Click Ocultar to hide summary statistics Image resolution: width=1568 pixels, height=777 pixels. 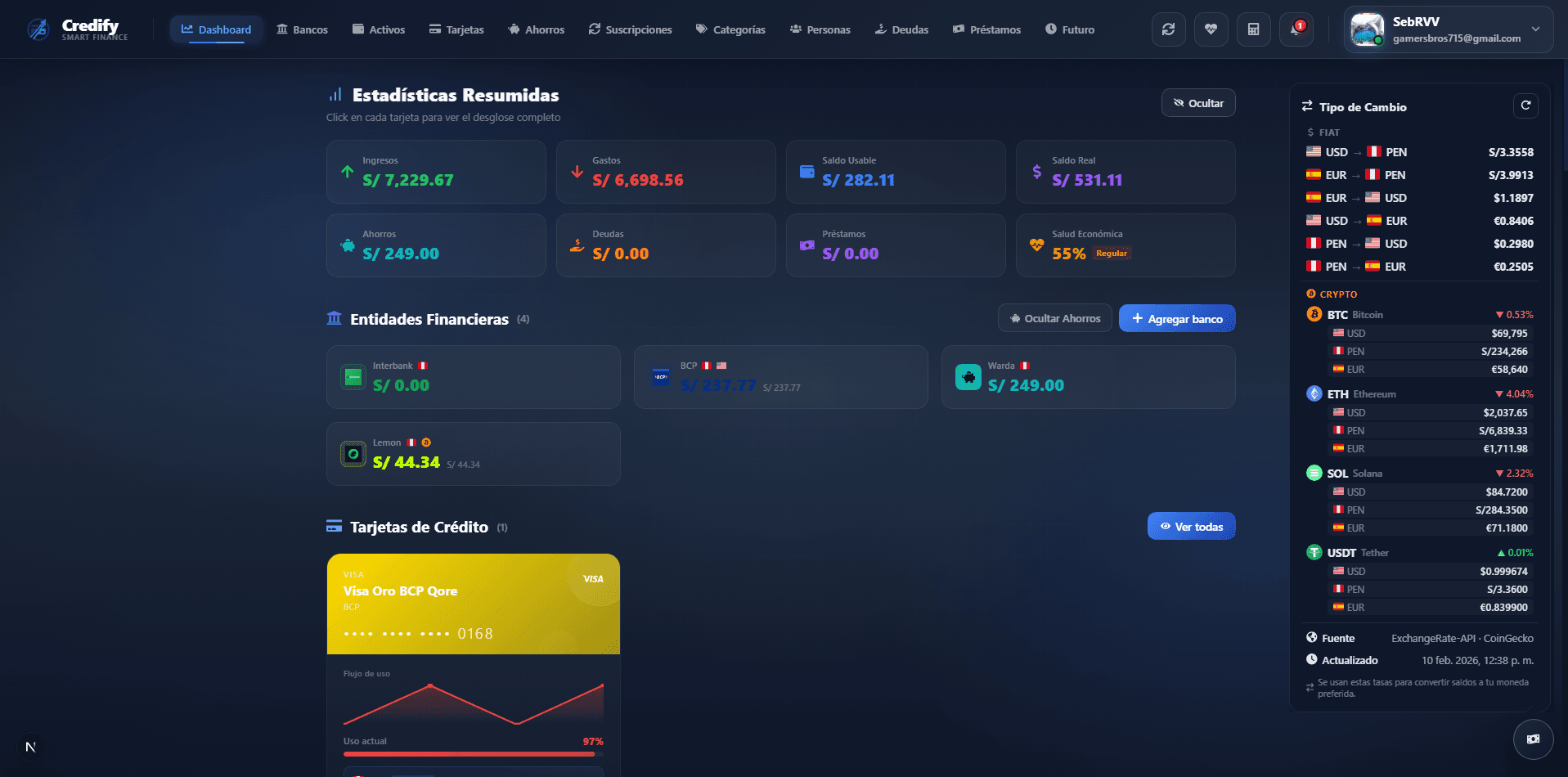[x=1197, y=102]
